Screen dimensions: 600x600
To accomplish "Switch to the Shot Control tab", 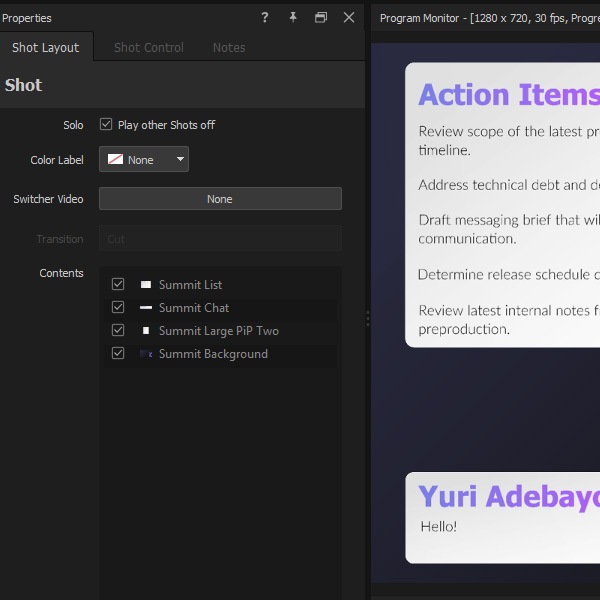I will [x=149, y=47].
